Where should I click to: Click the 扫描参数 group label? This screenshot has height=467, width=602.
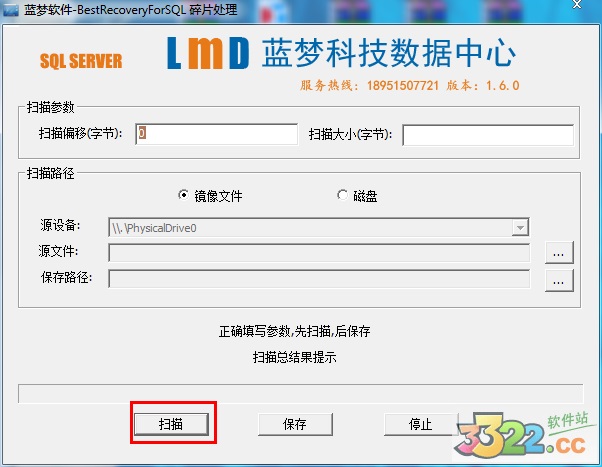[50, 107]
